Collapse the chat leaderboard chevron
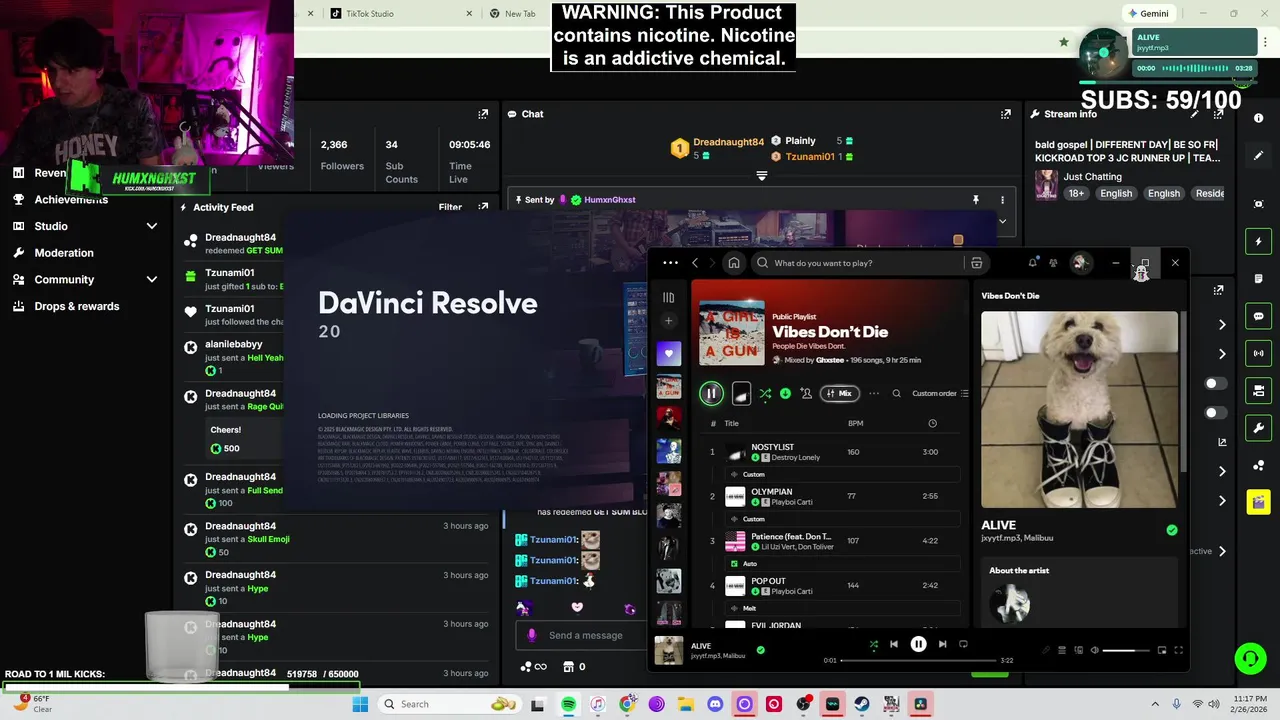Screen dimensions: 1280x720 (x=761, y=175)
